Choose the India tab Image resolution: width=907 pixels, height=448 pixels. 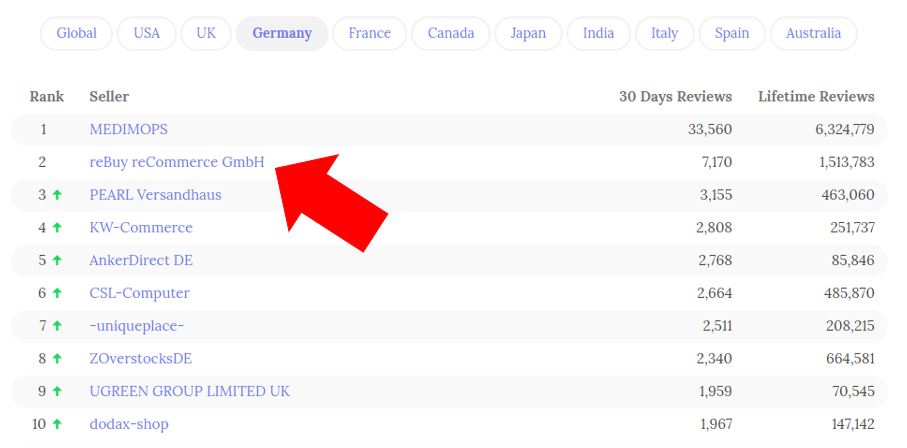(x=598, y=33)
